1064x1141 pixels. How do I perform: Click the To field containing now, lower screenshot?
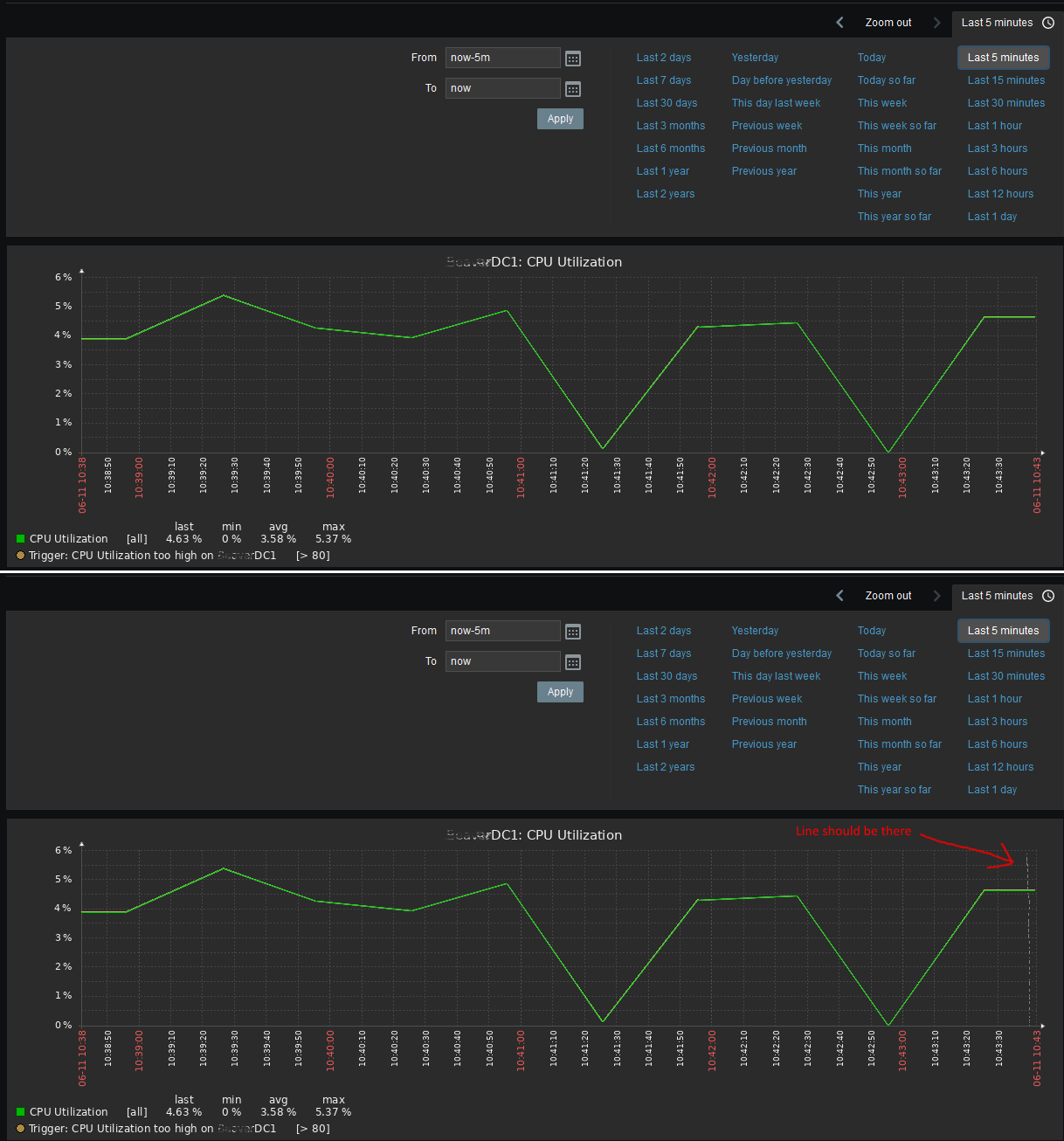(503, 661)
